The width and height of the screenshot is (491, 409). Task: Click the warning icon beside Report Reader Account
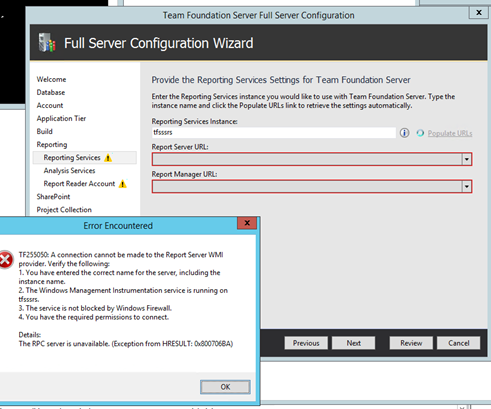[123, 184]
